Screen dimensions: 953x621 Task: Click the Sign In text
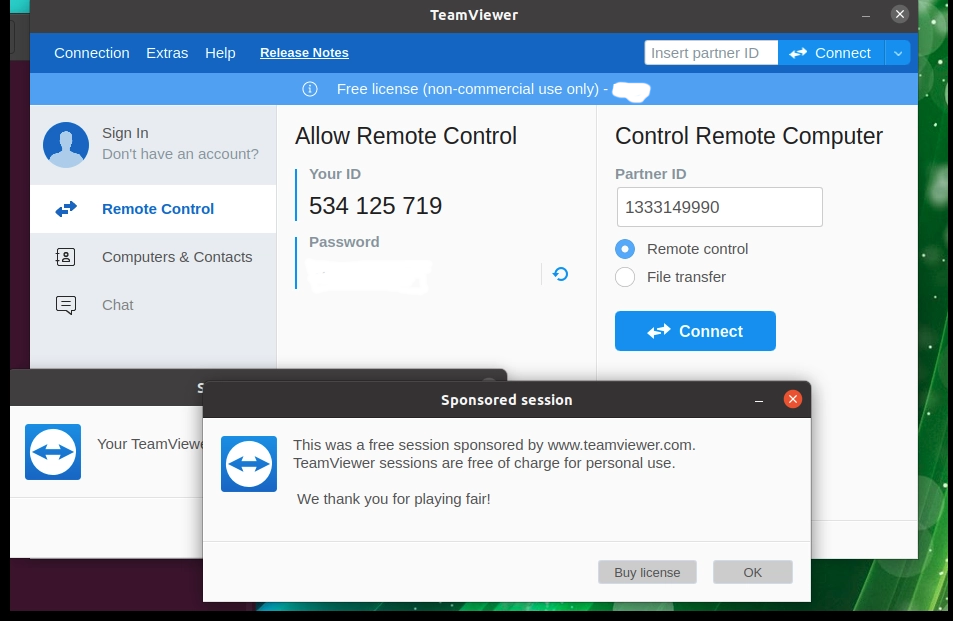[125, 133]
